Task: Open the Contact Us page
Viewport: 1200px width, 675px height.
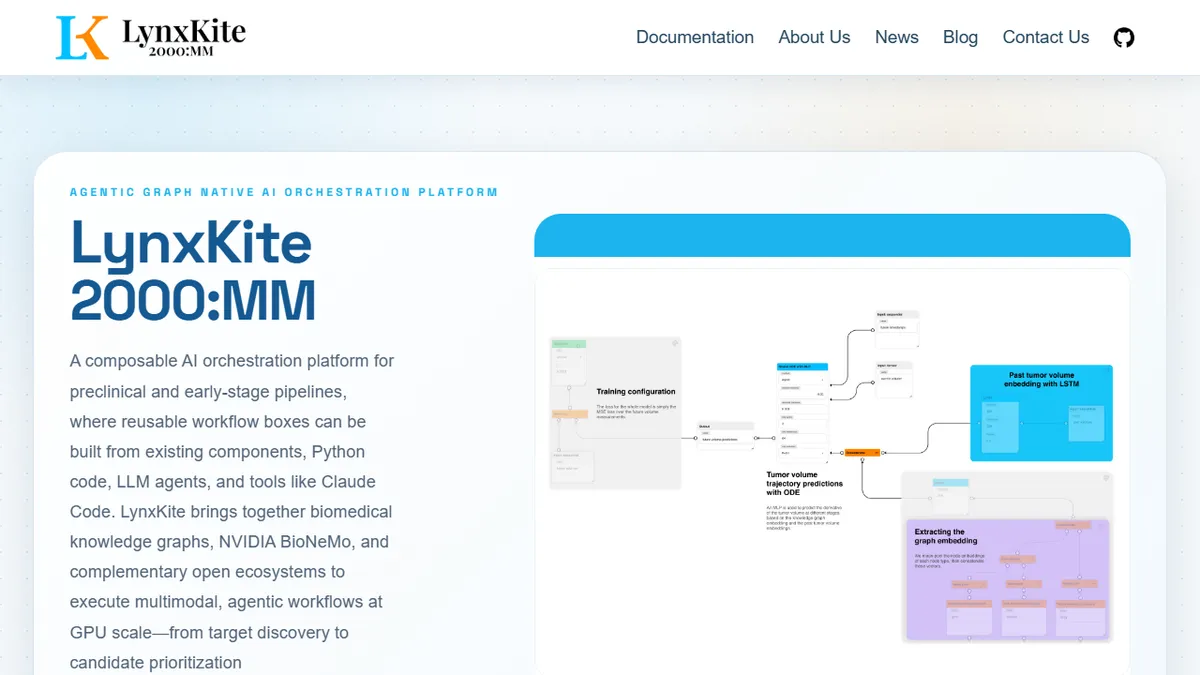Action: point(1045,37)
